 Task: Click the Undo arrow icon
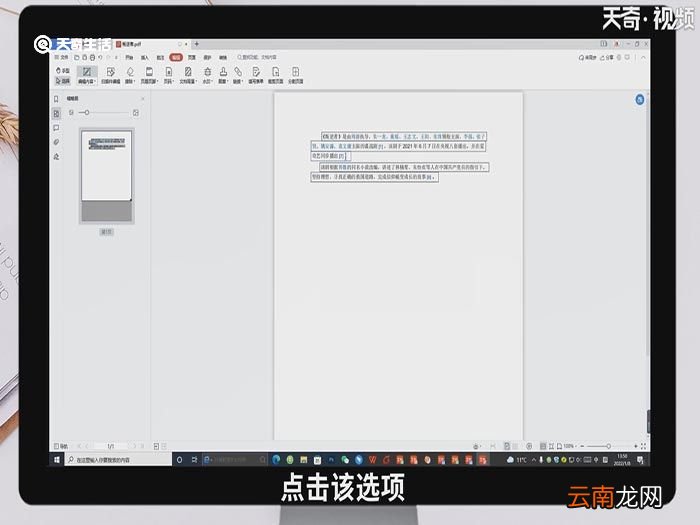click(100, 58)
